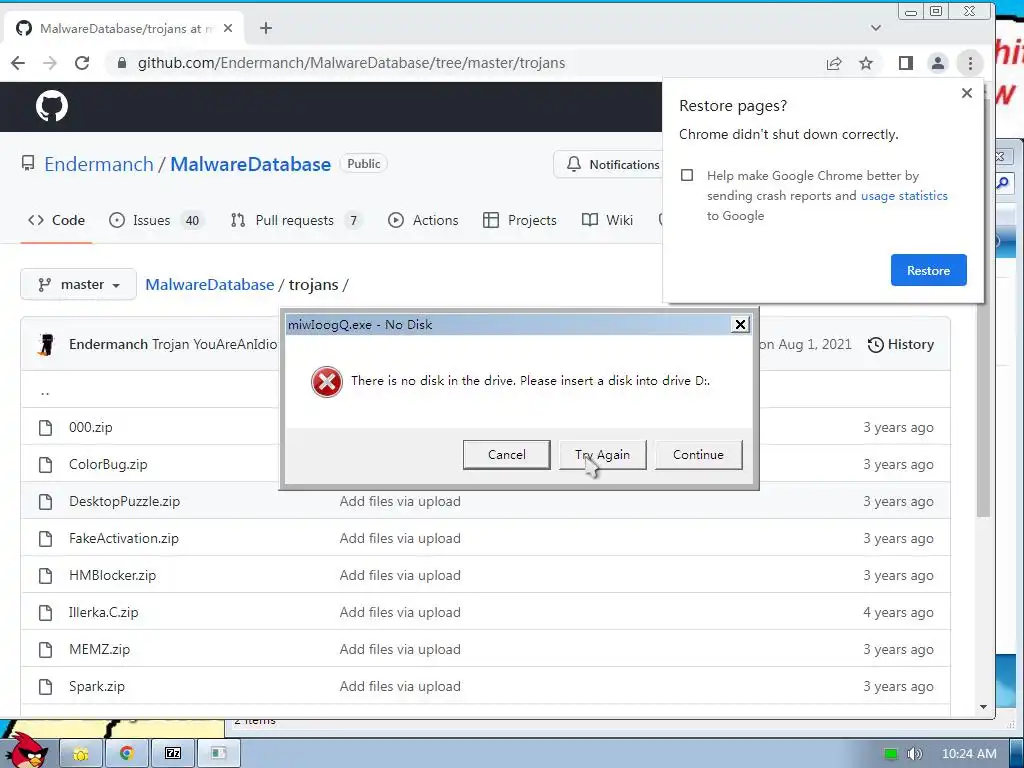Click the Angry Birds start button
1024x768 pixels.
29,751
